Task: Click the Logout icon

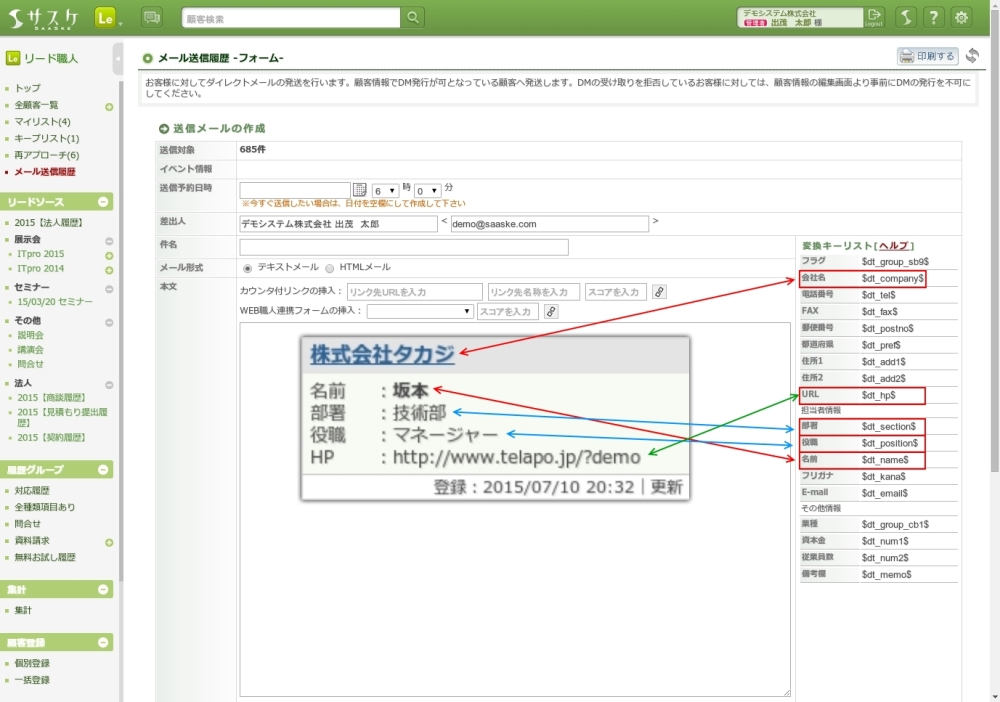Action: point(874,17)
